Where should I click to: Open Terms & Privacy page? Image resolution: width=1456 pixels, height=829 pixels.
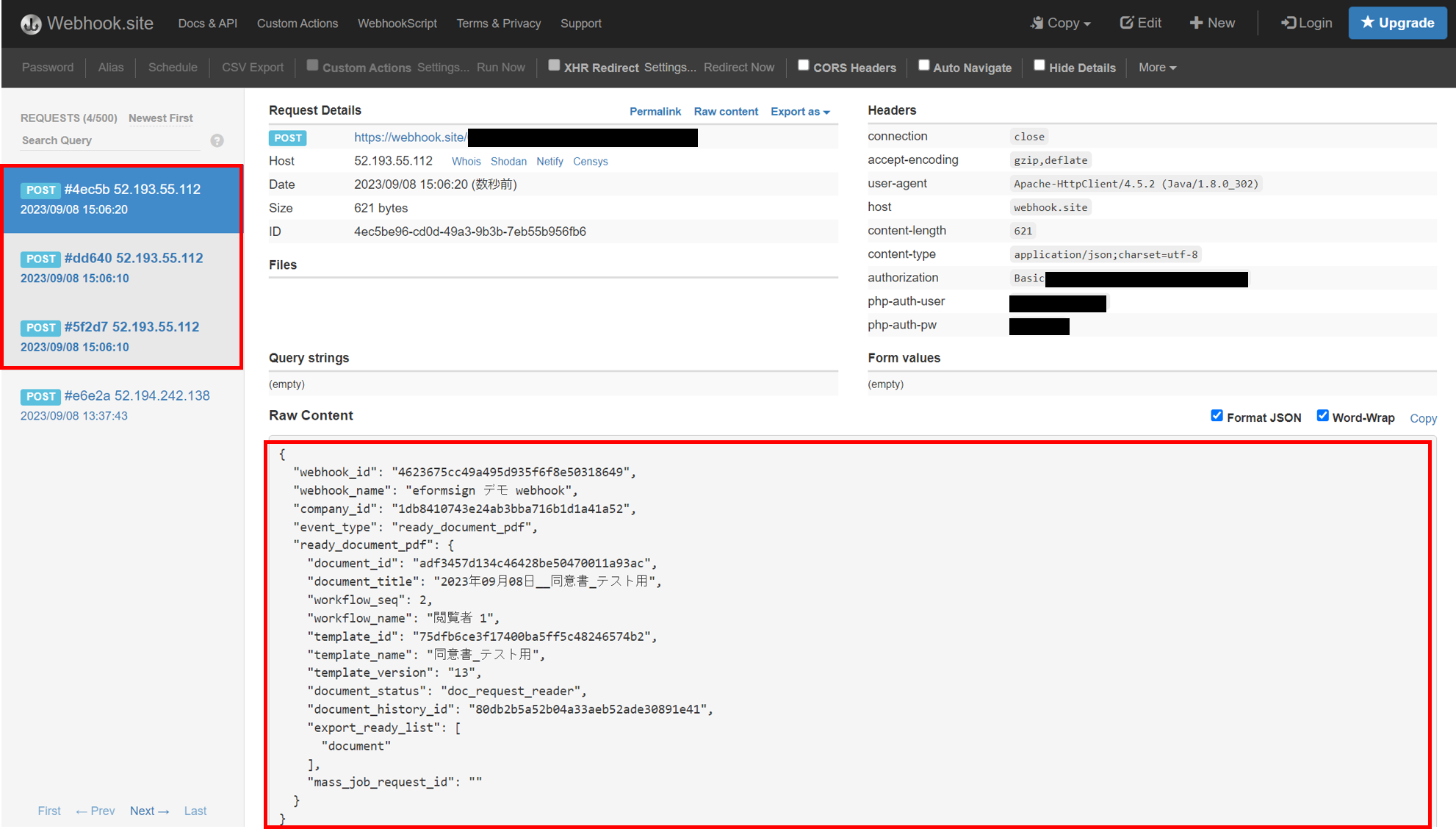499,24
